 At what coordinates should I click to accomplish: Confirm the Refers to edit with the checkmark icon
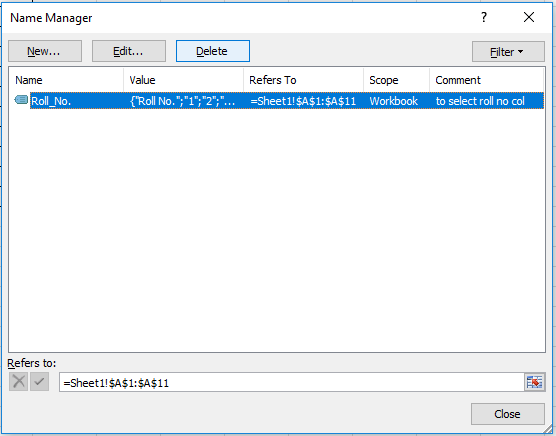click(39, 382)
